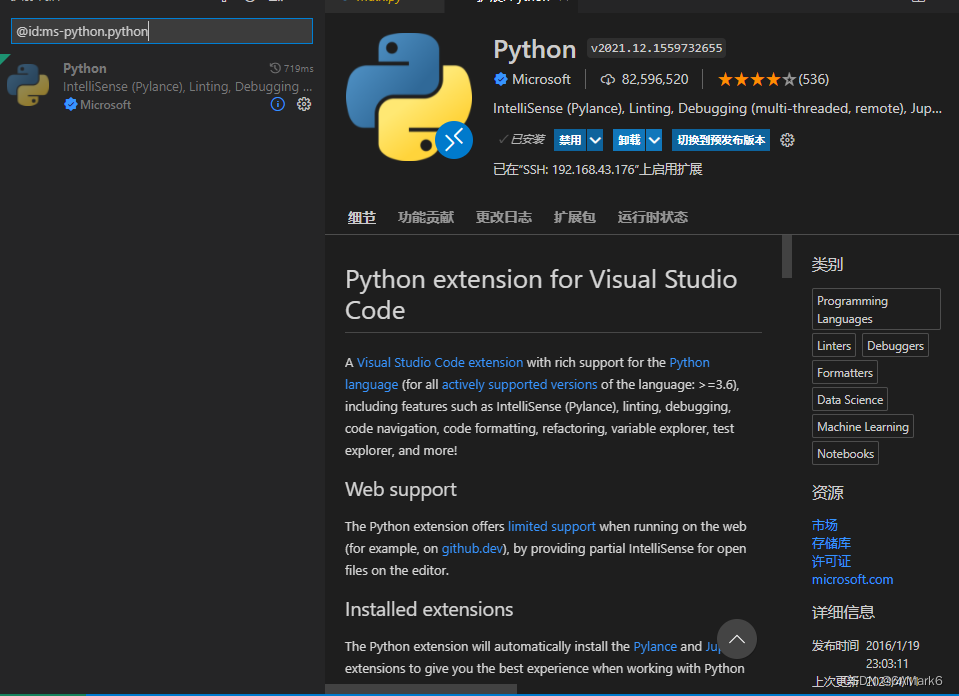The height and width of the screenshot is (696, 959).
Task: Open the github.dev link
Action: 471,548
